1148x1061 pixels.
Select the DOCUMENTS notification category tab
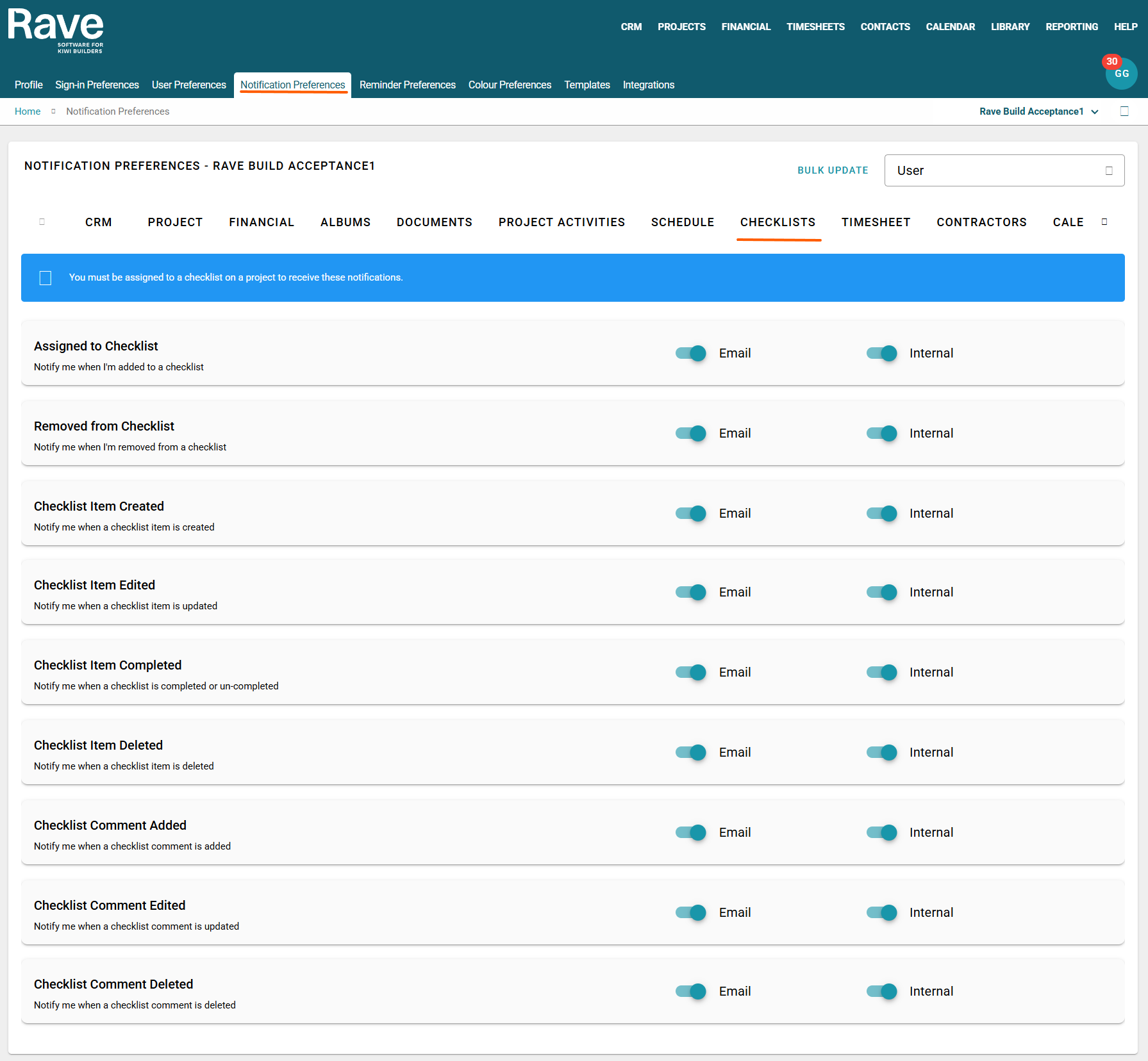pos(435,222)
